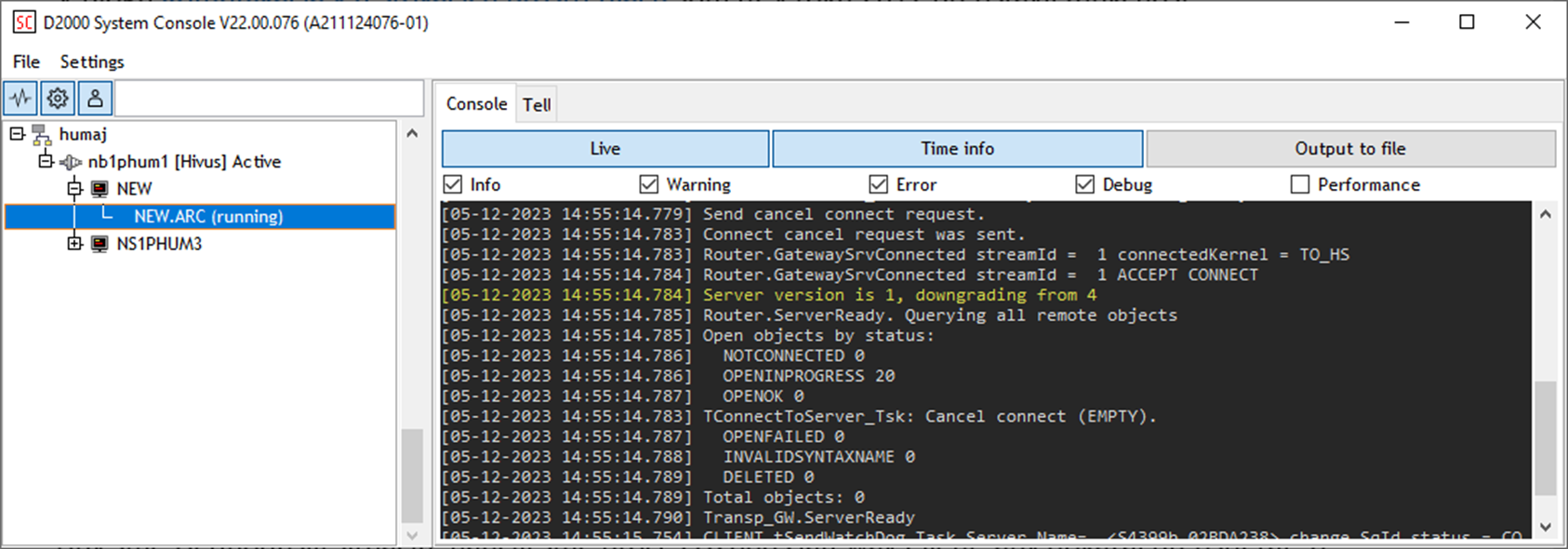
Task: Open the Settings menu
Action: point(92,61)
